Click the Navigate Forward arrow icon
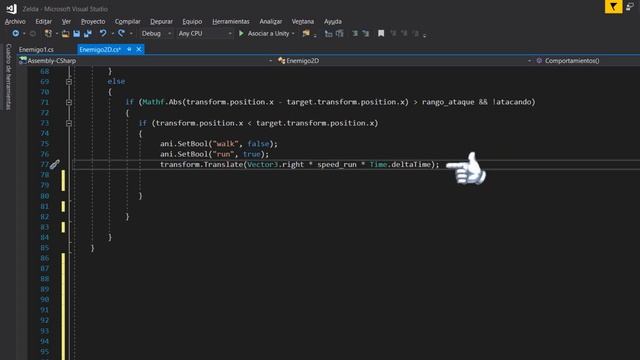 click(x=33, y=33)
